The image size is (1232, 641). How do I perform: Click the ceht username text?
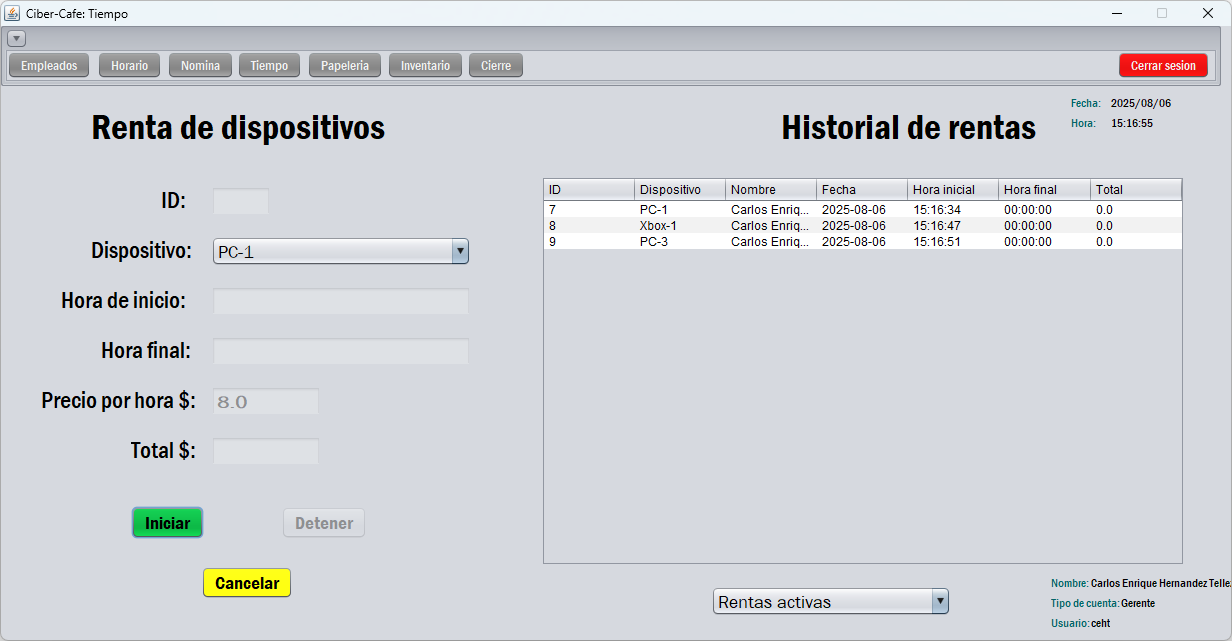click(1100, 623)
